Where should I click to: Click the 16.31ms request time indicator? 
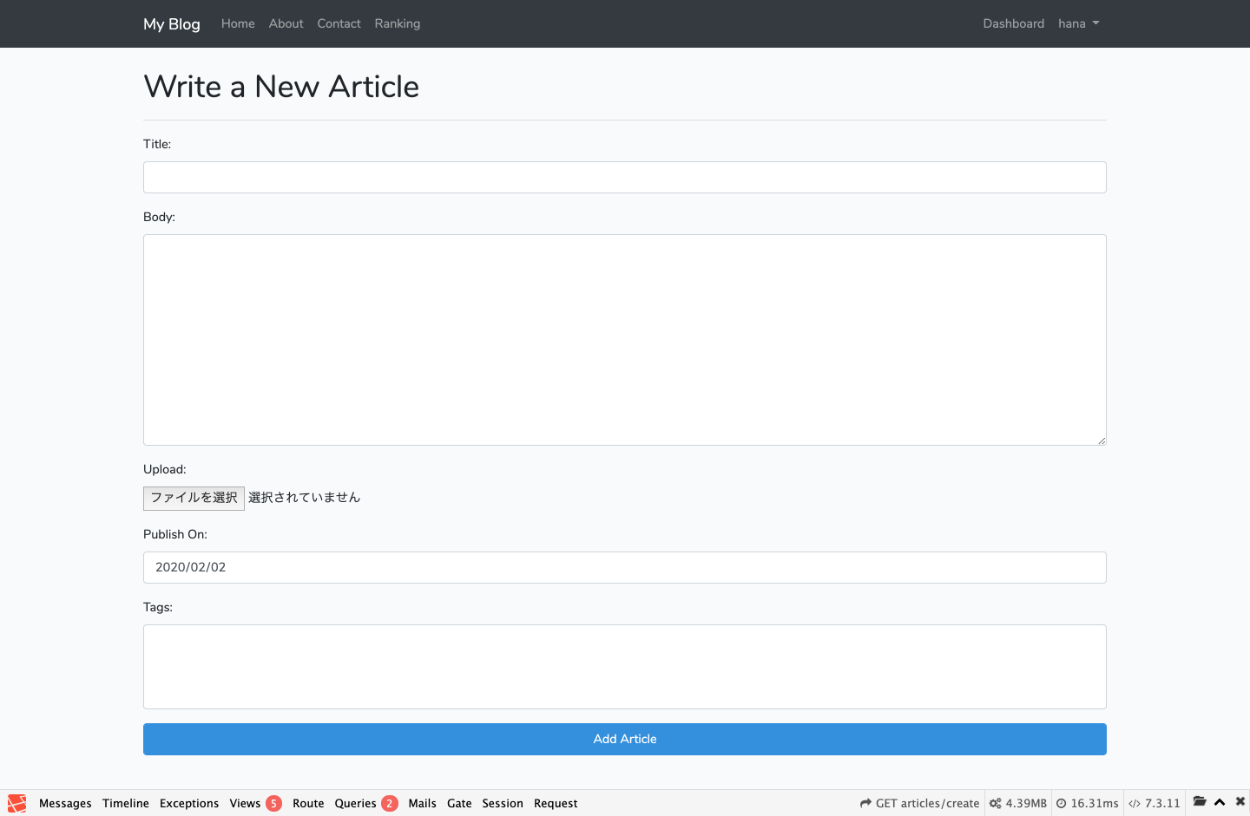click(1087, 803)
